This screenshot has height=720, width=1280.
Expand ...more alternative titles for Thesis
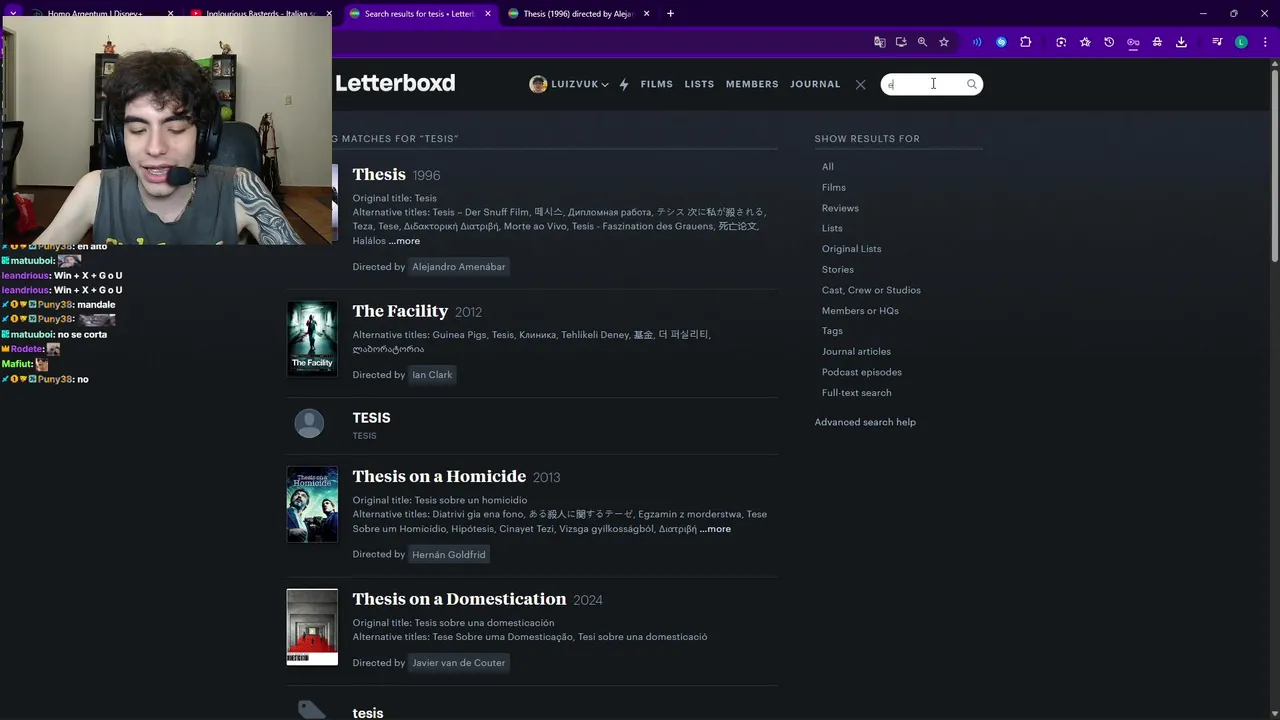pos(404,241)
